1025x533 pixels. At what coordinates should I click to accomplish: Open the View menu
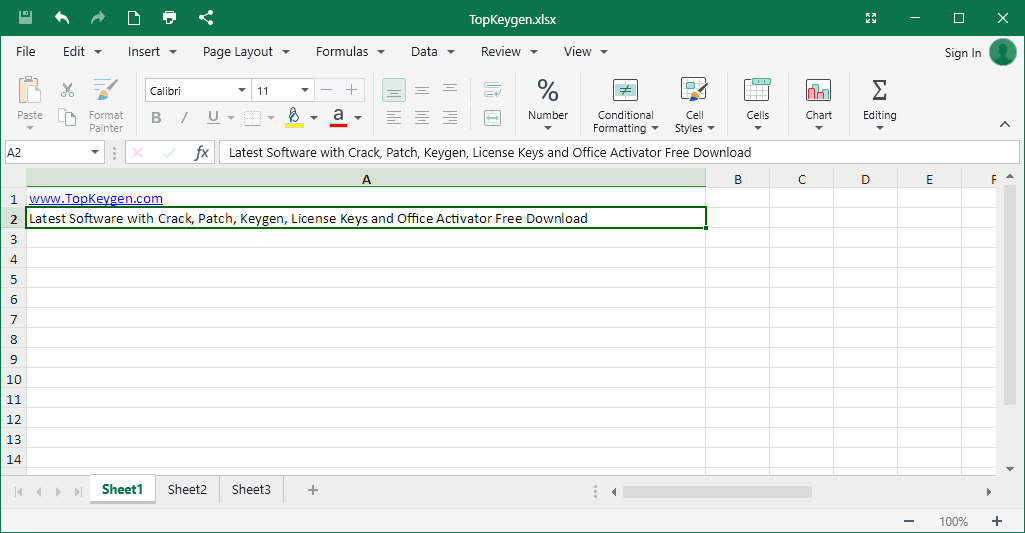585,52
